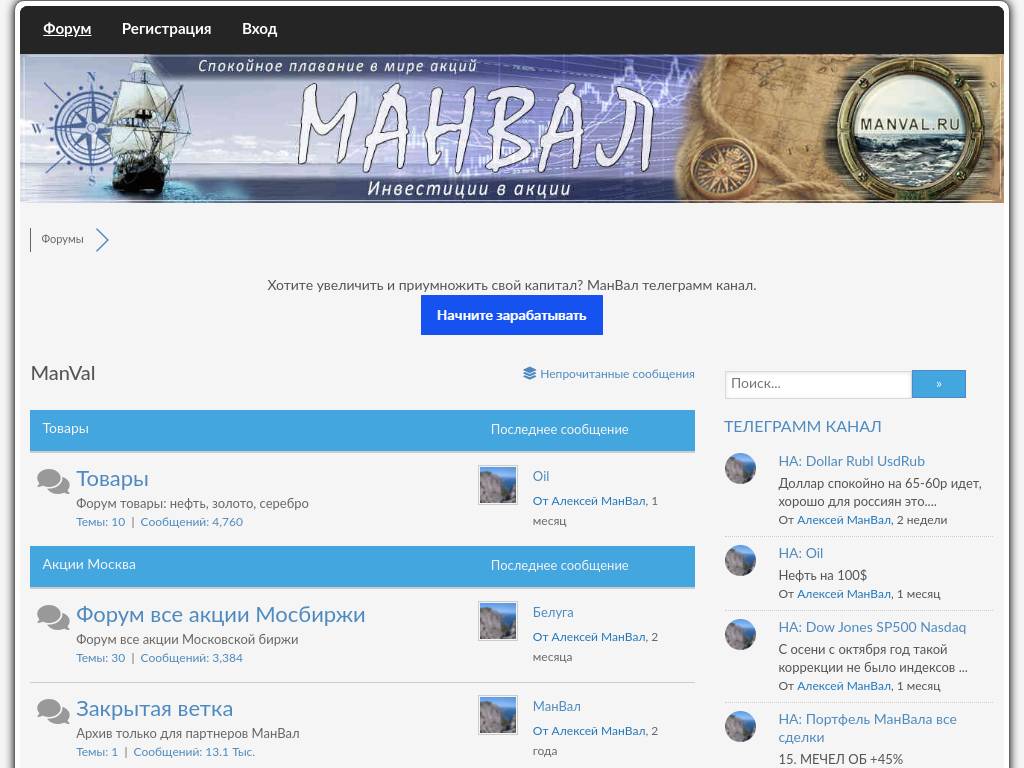Image resolution: width=1024 pixels, height=768 pixels.
Task: Click the Товары forum speech-bubble icon
Action: (52, 481)
